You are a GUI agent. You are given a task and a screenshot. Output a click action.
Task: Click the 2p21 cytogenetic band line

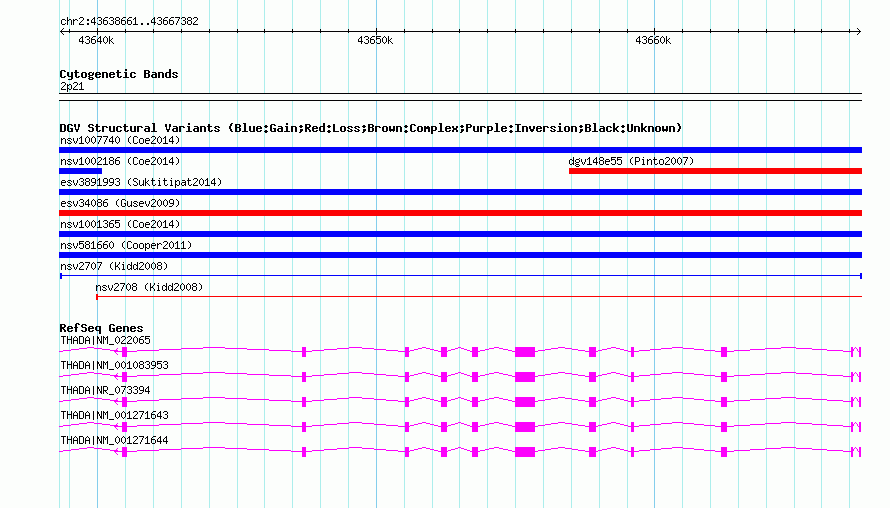point(460,97)
